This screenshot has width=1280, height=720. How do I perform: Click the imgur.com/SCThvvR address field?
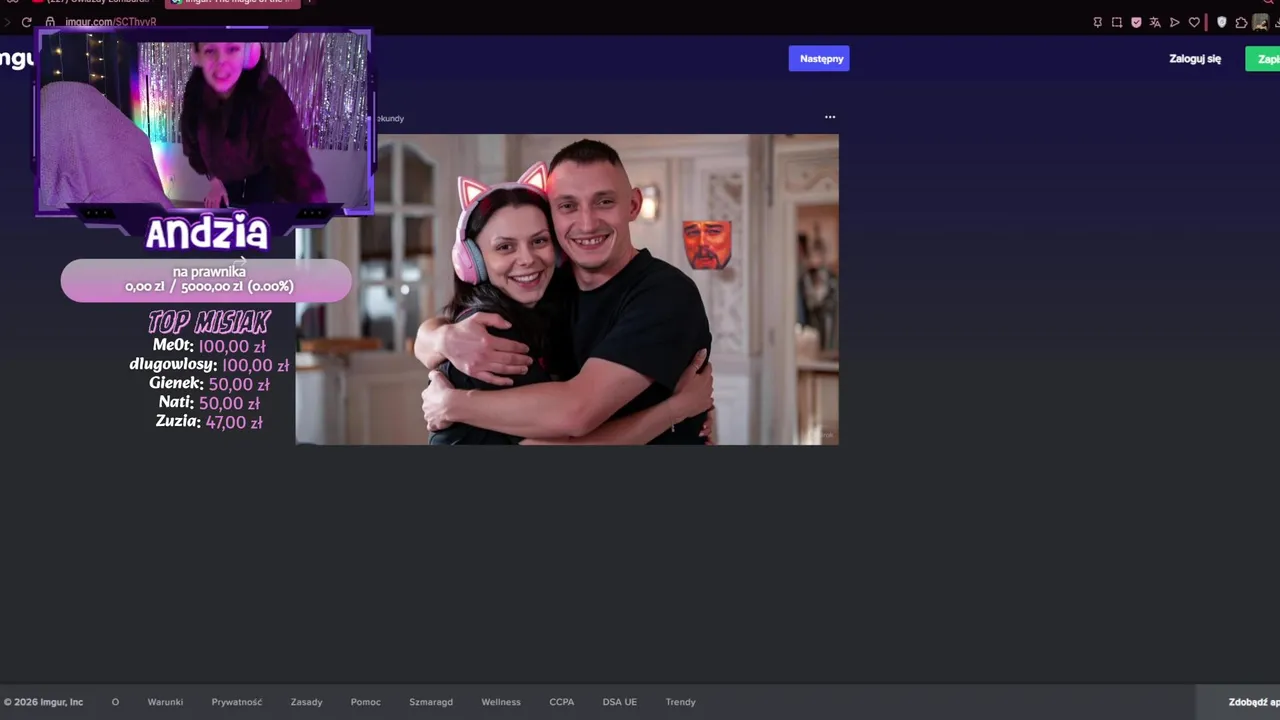(111, 22)
